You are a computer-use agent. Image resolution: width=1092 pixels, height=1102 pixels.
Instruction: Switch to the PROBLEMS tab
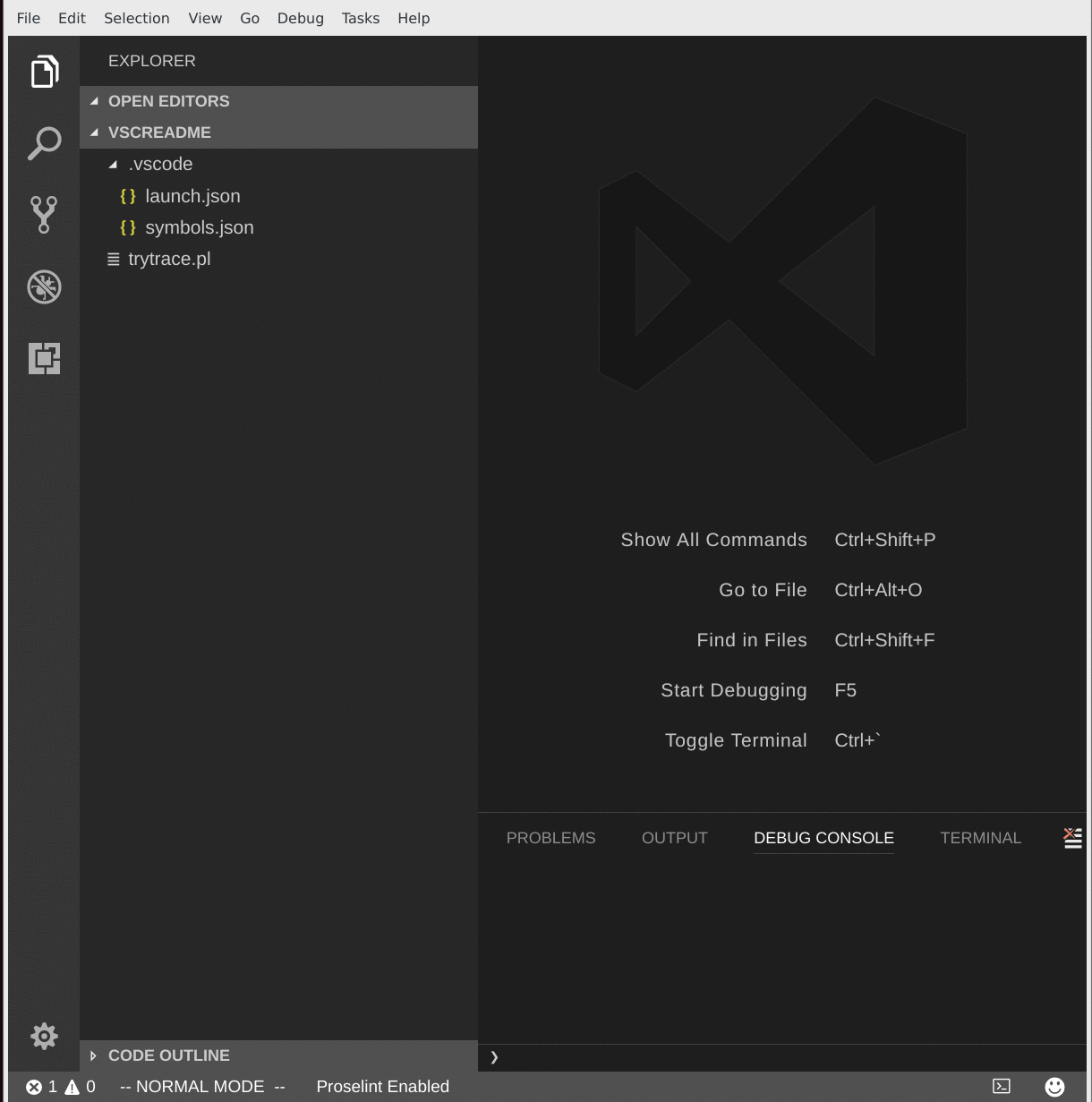click(x=551, y=838)
